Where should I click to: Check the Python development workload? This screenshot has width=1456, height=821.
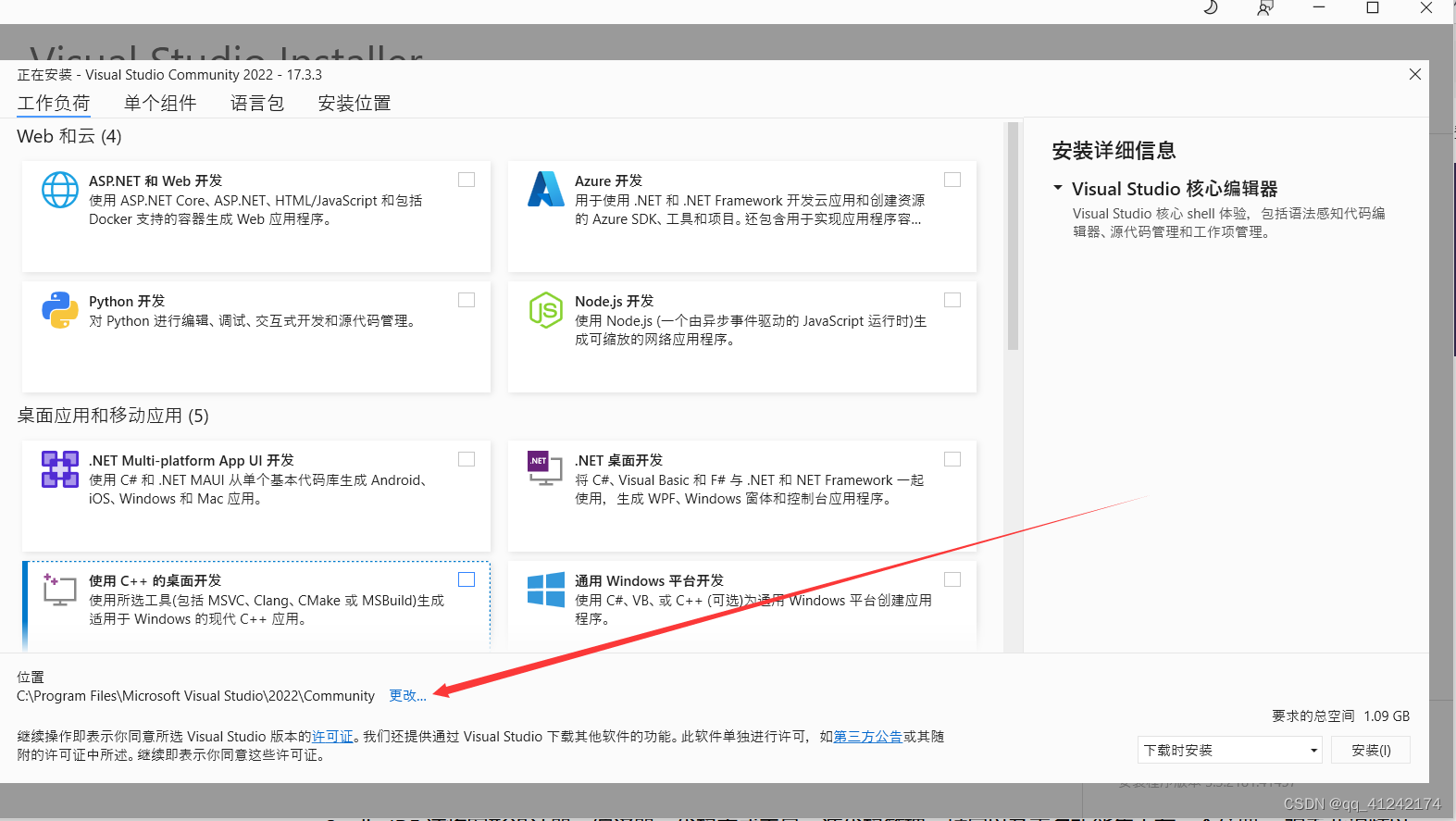click(x=467, y=300)
